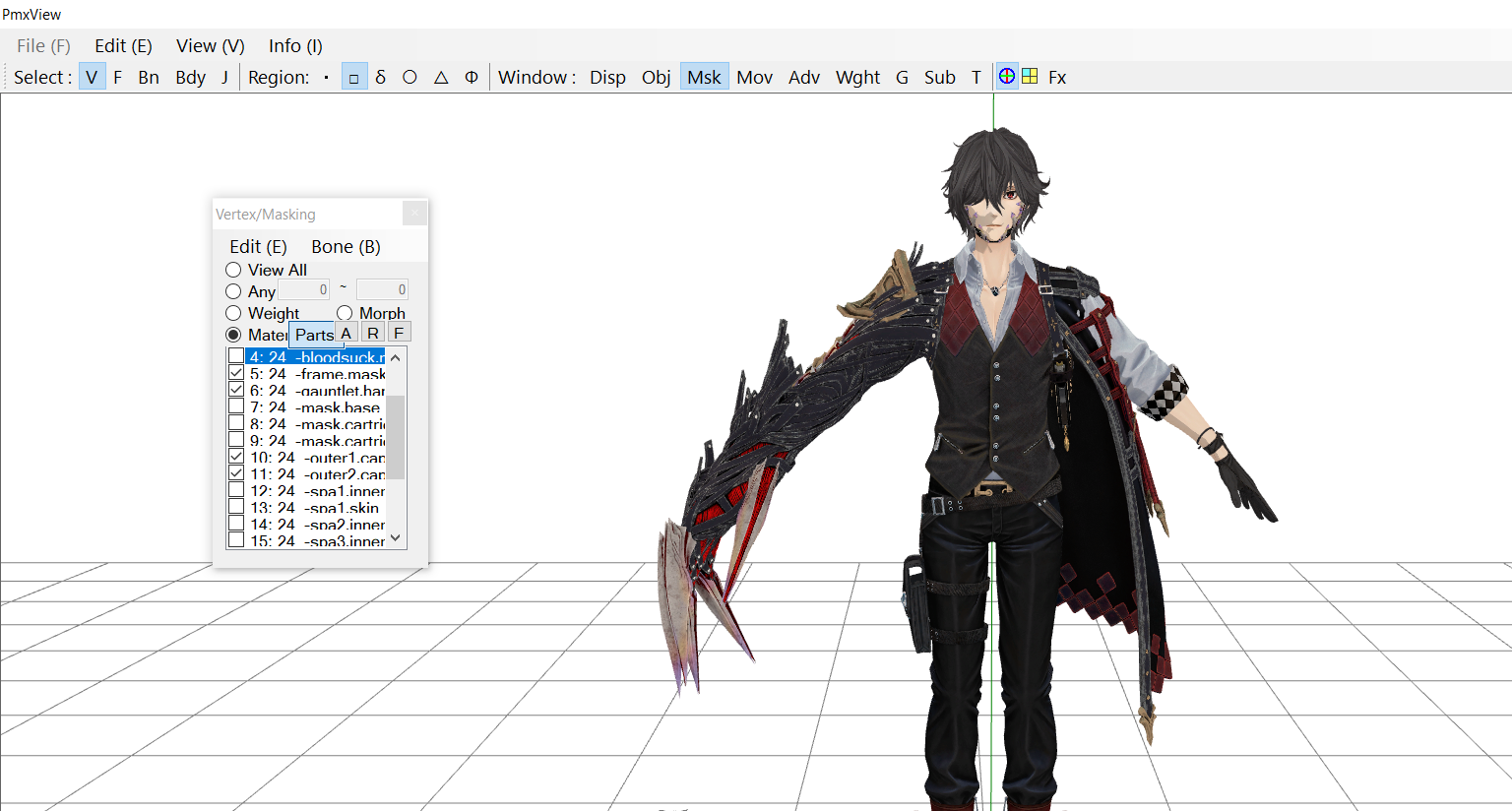The width and height of the screenshot is (1512, 811).
Task: Open the Info (I) menu
Action: coord(295,46)
